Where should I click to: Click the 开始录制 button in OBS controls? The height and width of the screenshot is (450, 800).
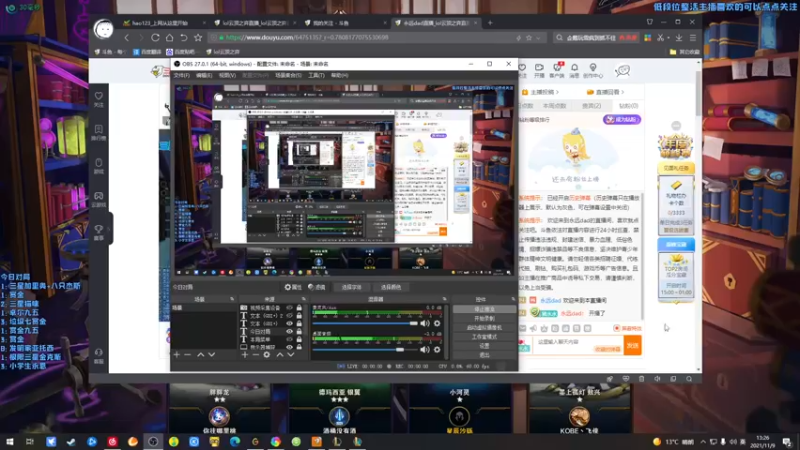pos(484,318)
